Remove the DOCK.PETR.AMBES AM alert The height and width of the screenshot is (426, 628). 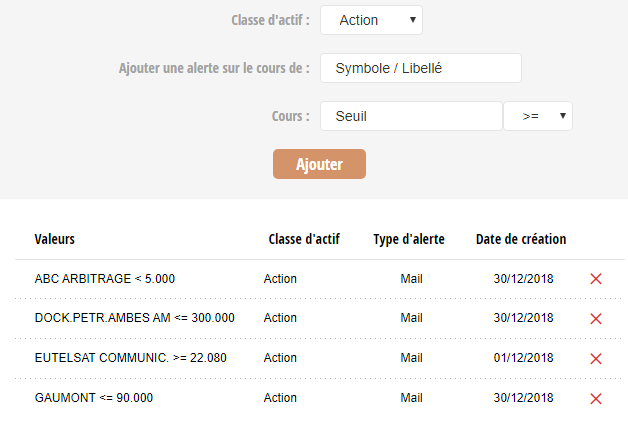point(596,319)
